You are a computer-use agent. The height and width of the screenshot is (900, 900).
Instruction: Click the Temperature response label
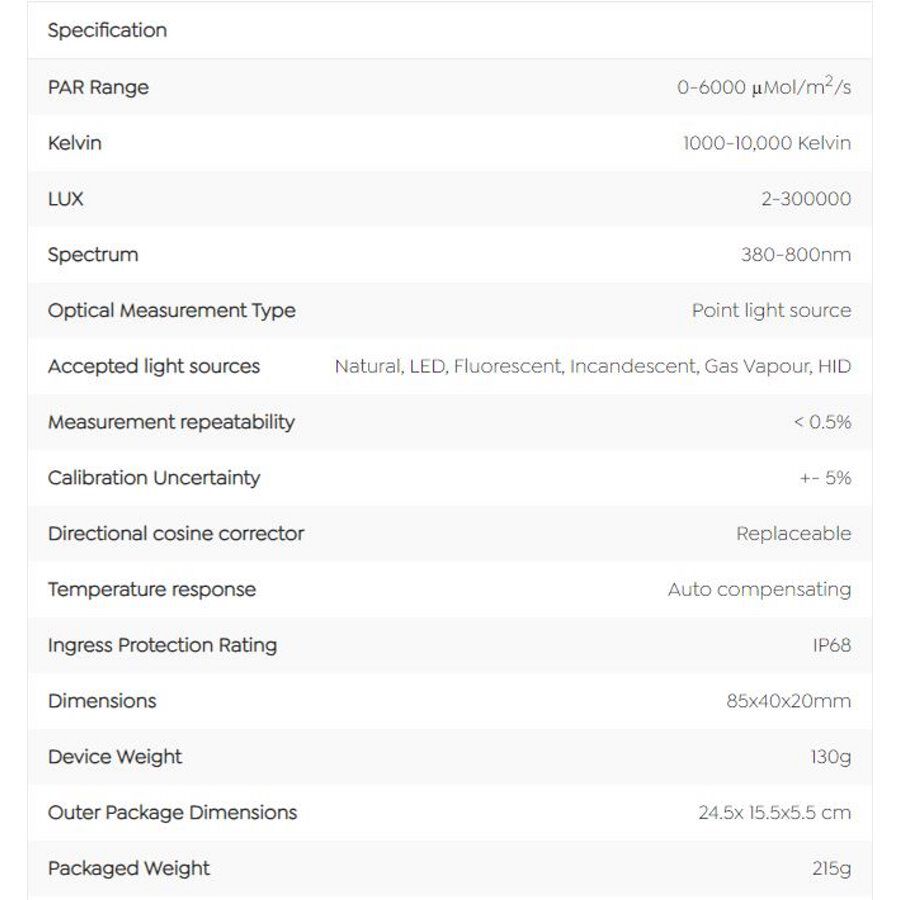(152, 590)
